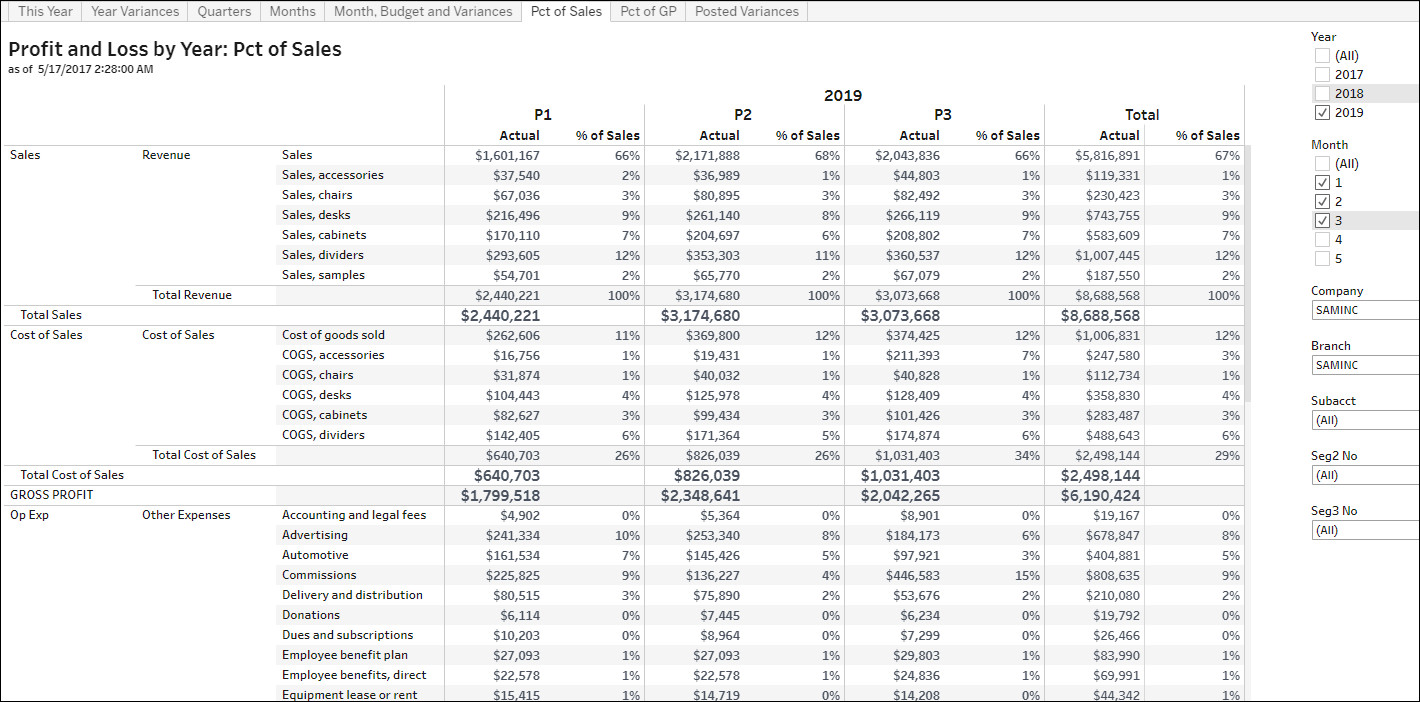Select the P3 column header
Screen dimensions: 1420x702
pyautogui.click(x=943, y=115)
